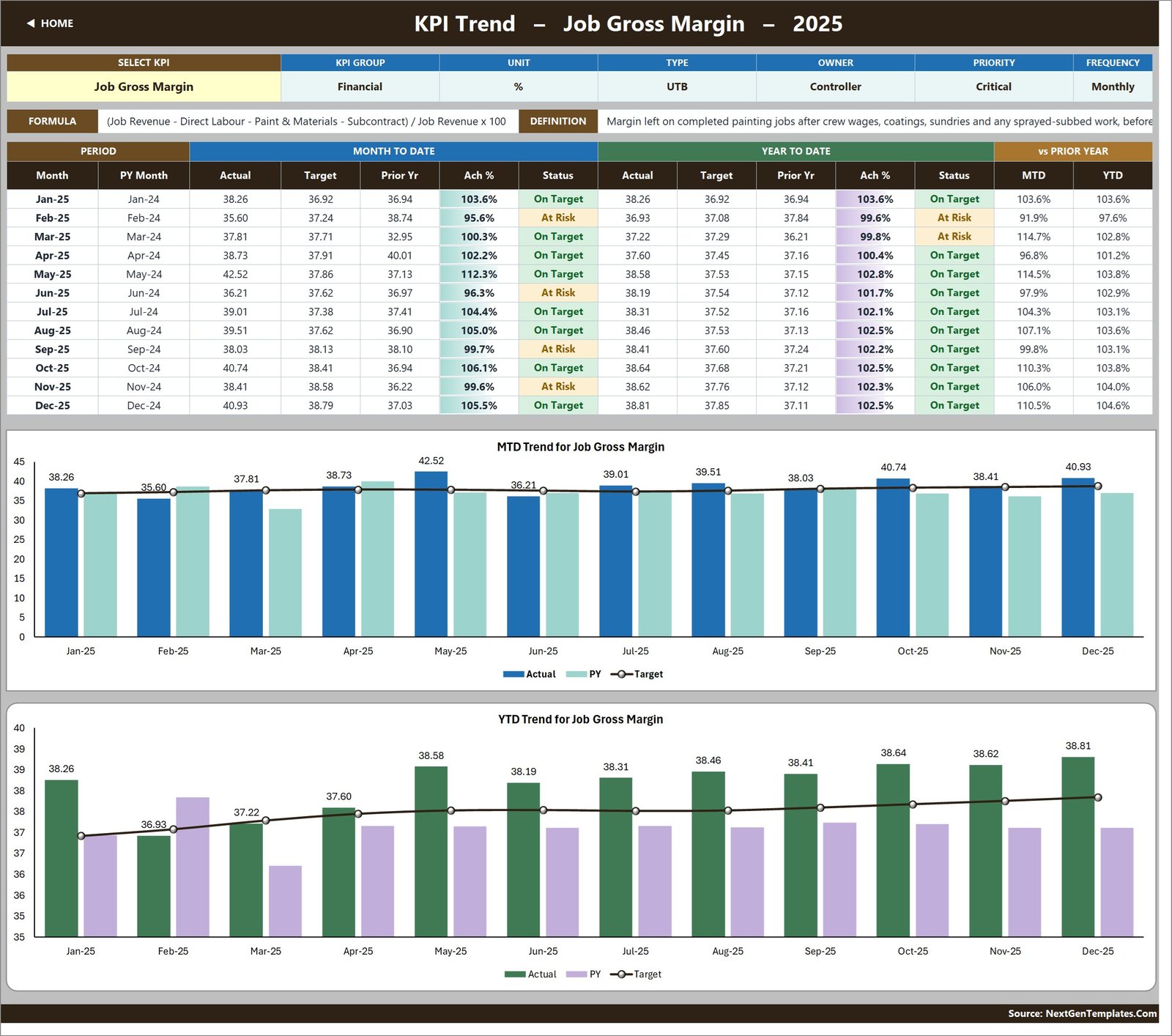Click the Jun-25 axis label in YTD chart

tap(543, 951)
